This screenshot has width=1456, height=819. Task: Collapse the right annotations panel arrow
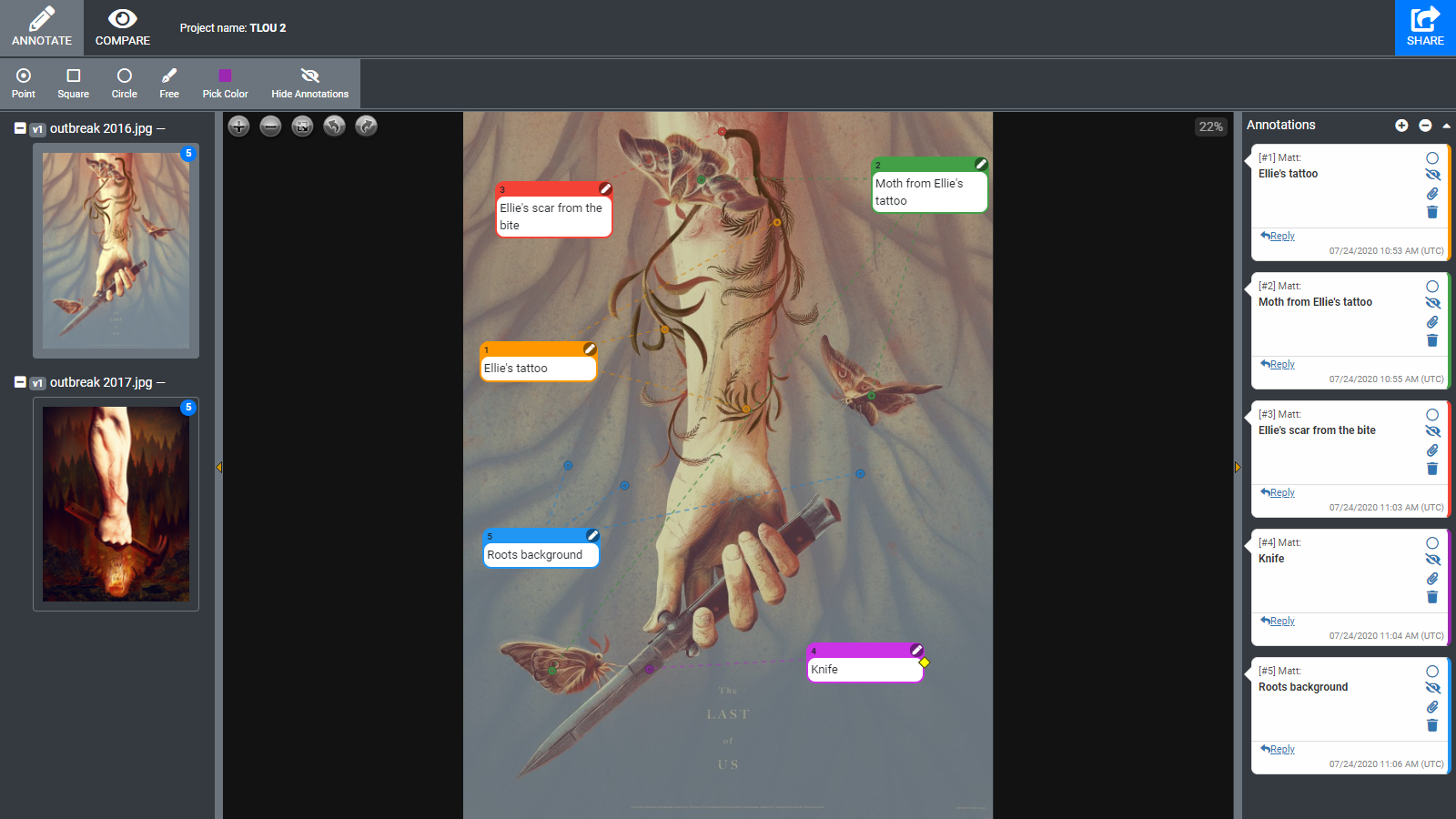(1238, 467)
